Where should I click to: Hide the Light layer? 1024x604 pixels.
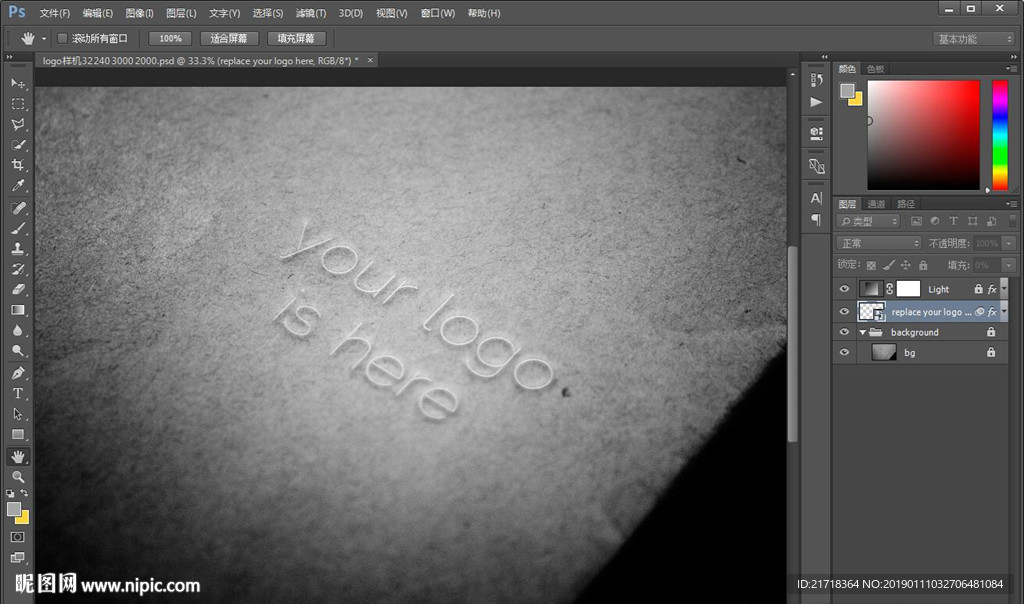pyautogui.click(x=844, y=289)
